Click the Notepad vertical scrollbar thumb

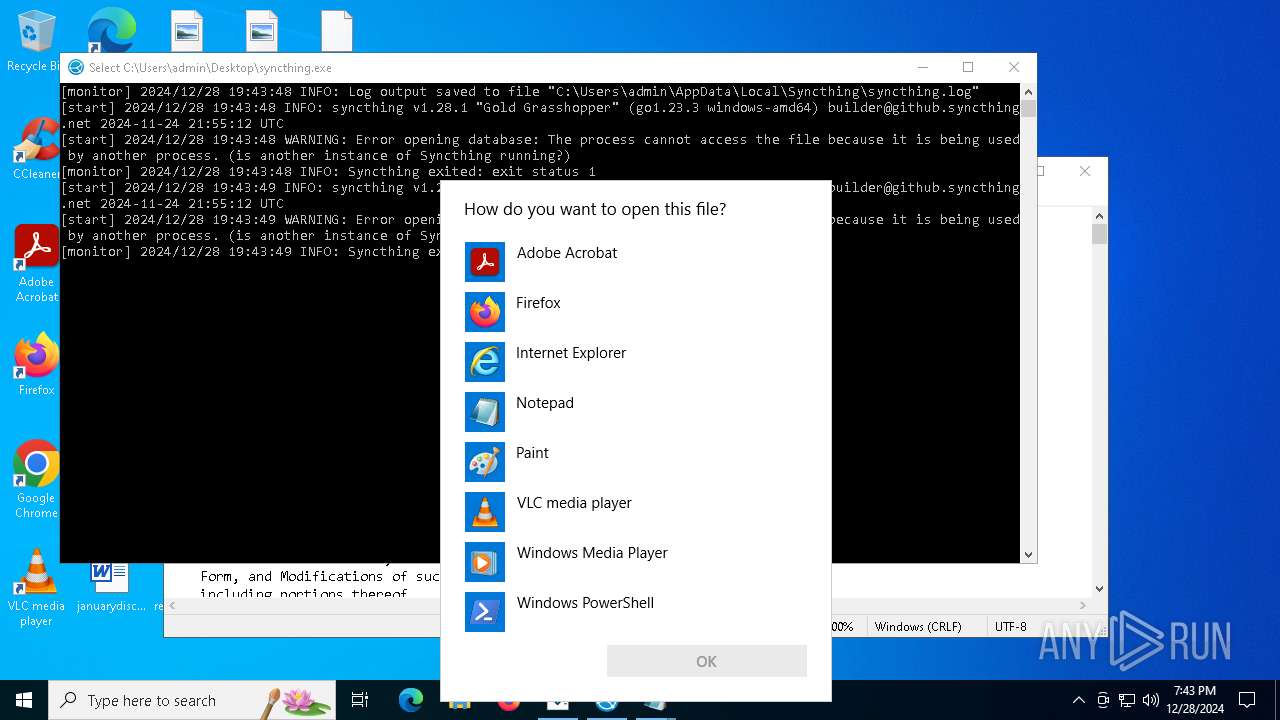click(x=1099, y=234)
